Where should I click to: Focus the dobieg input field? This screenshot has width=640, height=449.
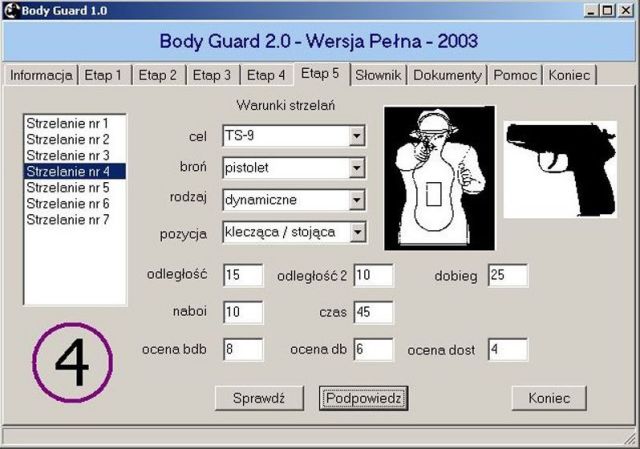pyautogui.click(x=508, y=275)
